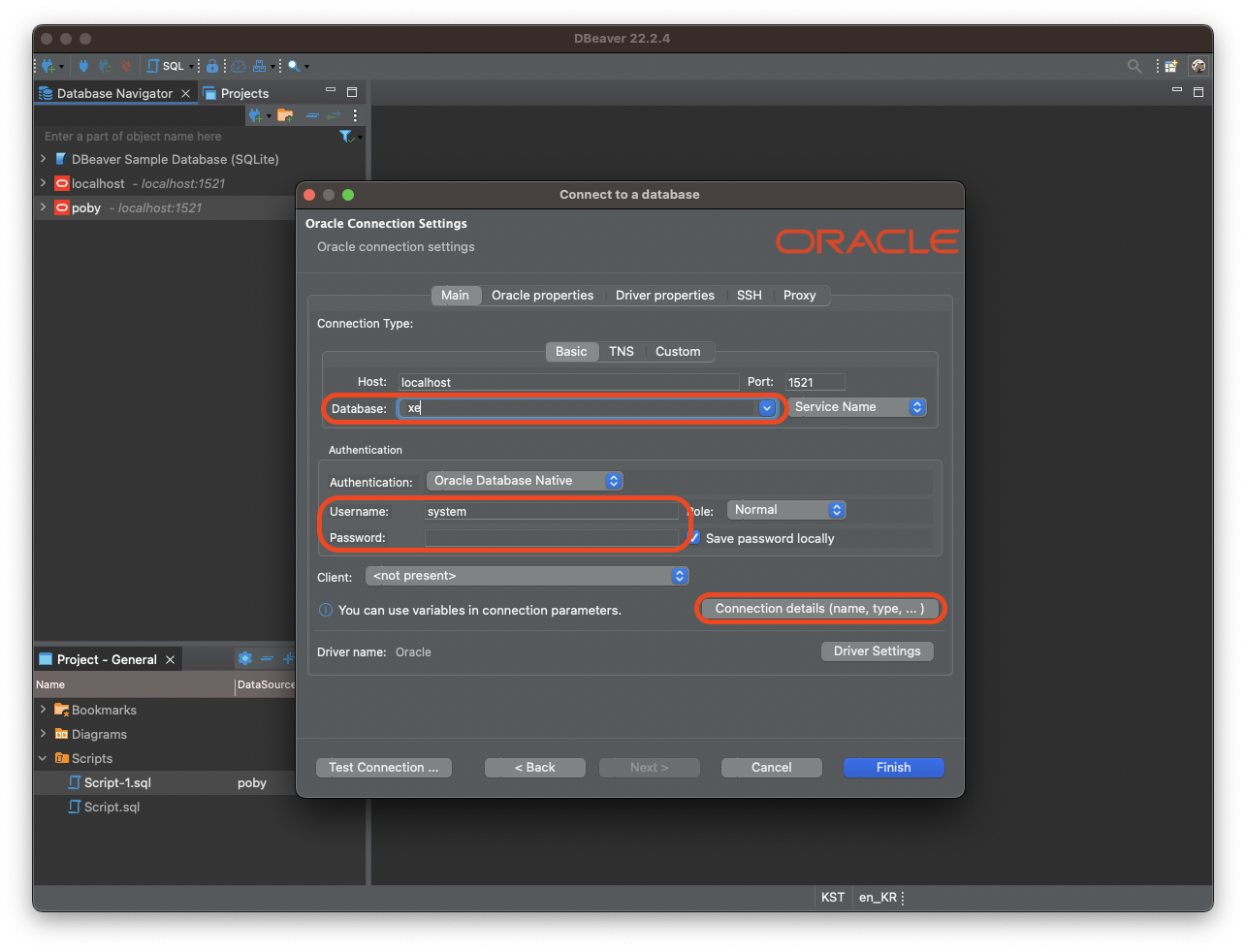
Task: Open the perspective table icon at top right
Action: [1171, 66]
